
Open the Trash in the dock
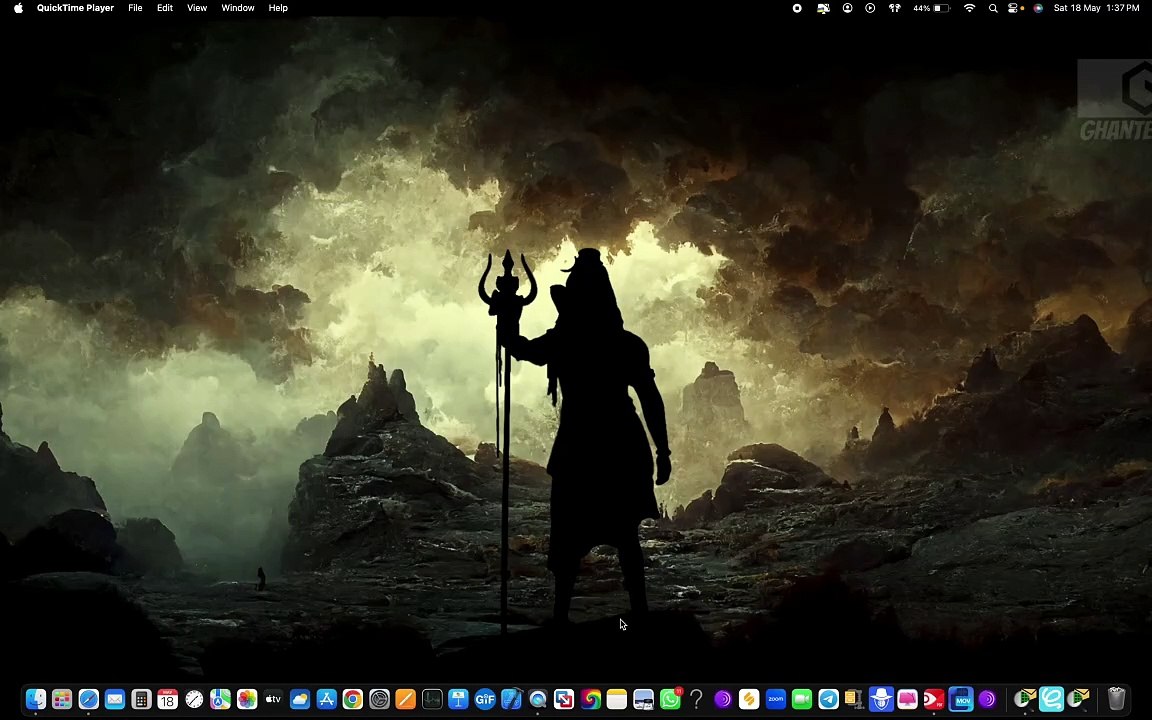(x=1116, y=699)
